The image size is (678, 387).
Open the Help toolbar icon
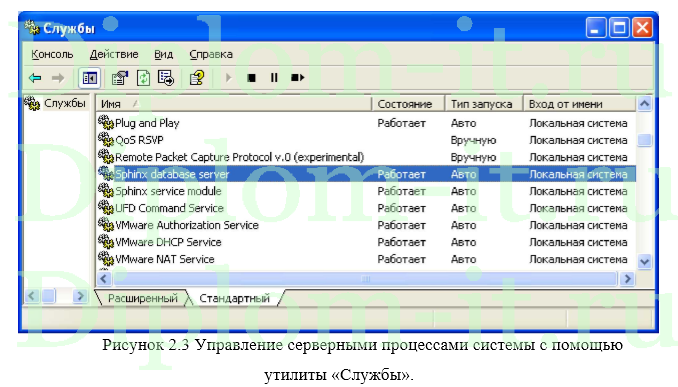point(197,78)
